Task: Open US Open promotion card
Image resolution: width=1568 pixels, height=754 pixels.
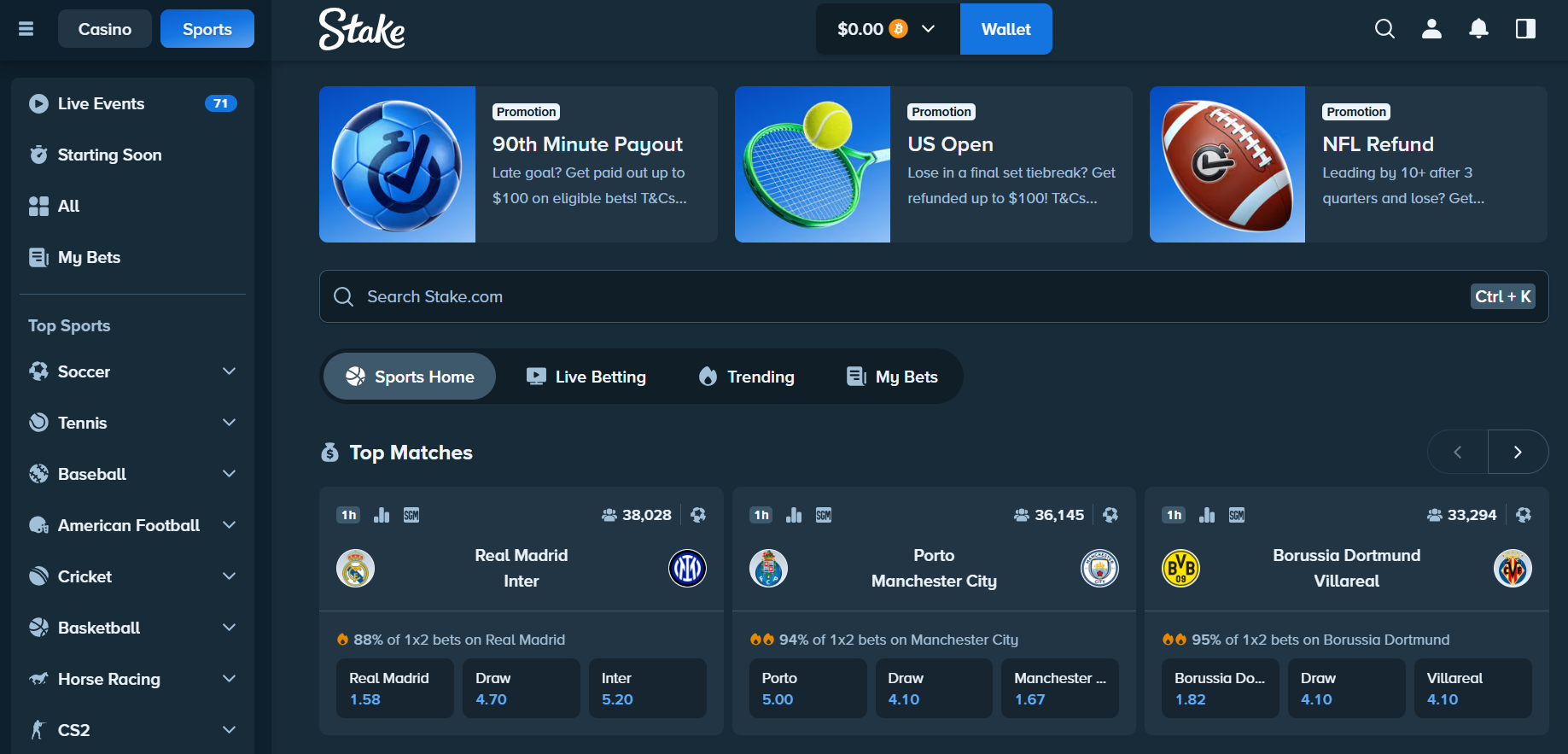Action: [934, 164]
